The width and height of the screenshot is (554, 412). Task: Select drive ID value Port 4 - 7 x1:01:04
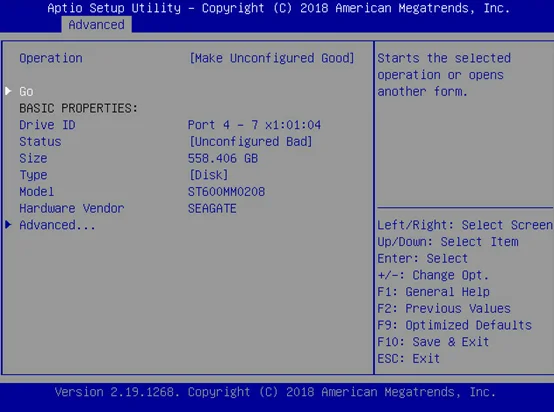click(x=254, y=125)
